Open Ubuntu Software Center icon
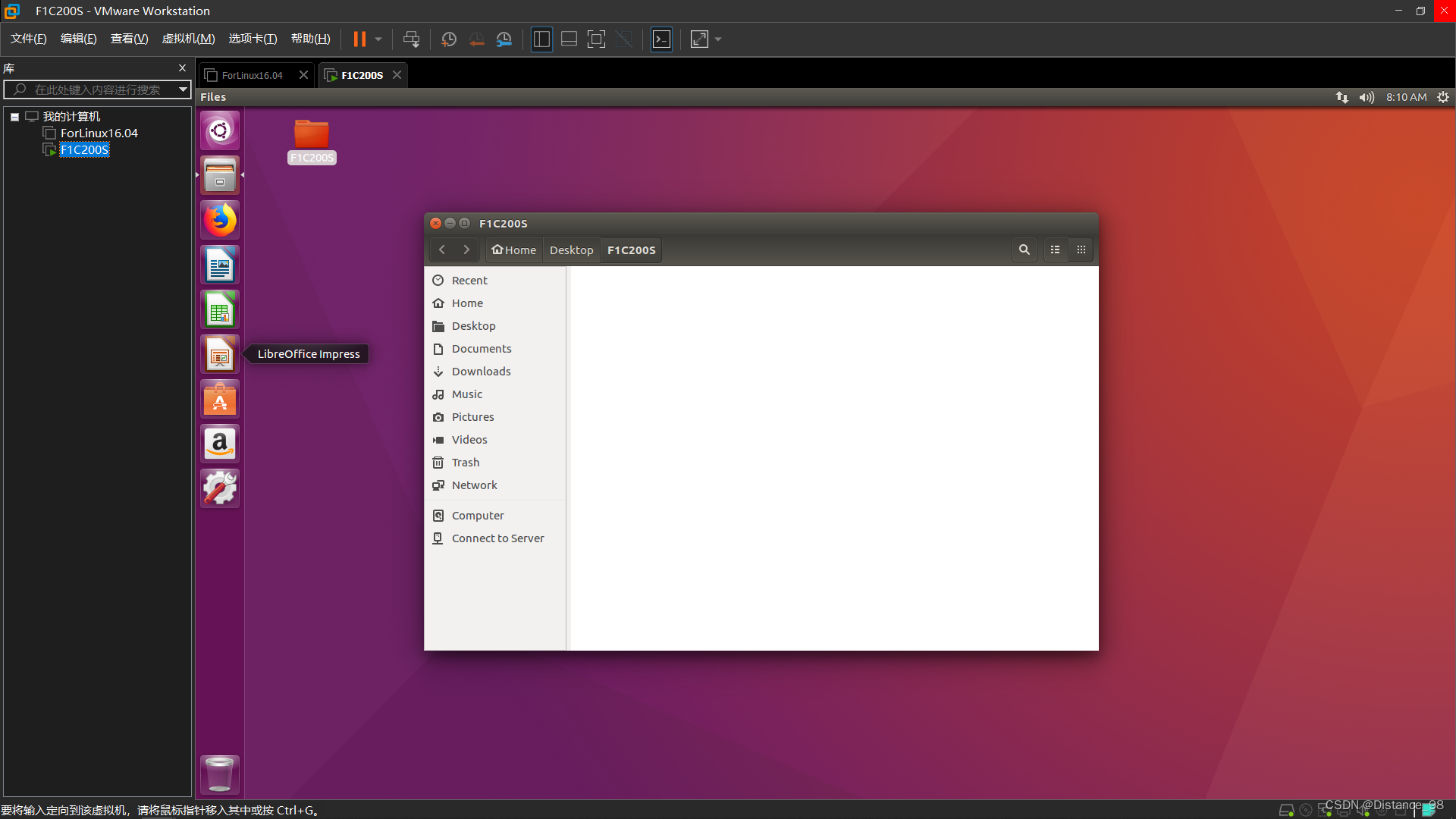The height and width of the screenshot is (819, 1456). [x=220, y=399]
